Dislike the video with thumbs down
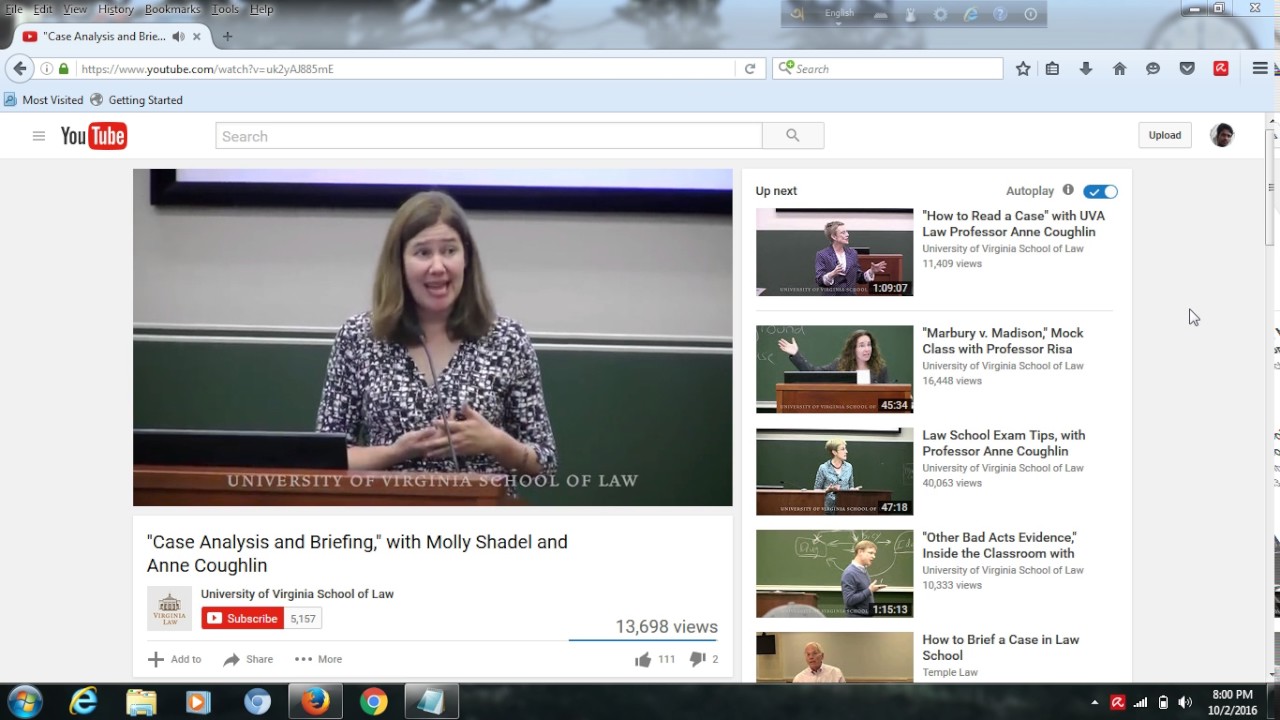 pyautogui.click(x=698, y=659)
